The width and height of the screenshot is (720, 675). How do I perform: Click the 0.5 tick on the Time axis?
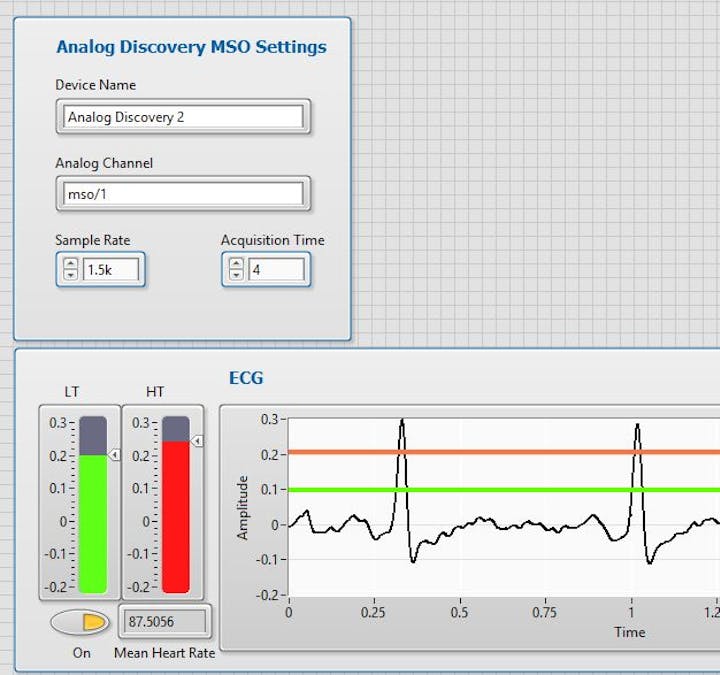(459, 612)
